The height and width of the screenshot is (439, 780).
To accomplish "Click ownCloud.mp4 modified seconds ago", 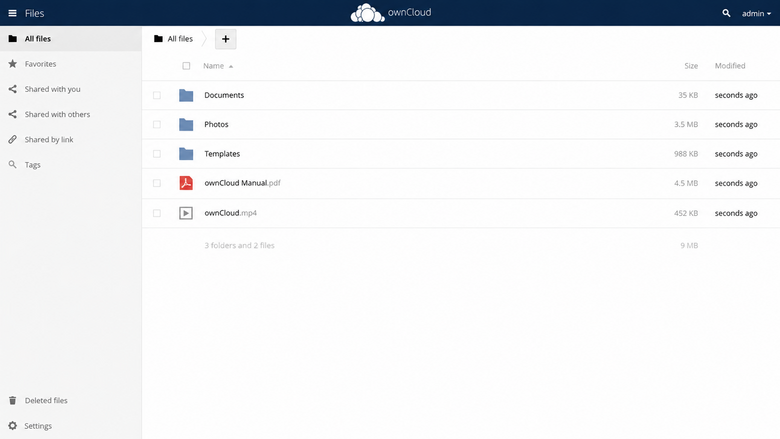I will pyautogui.click(x=736, y=213).
